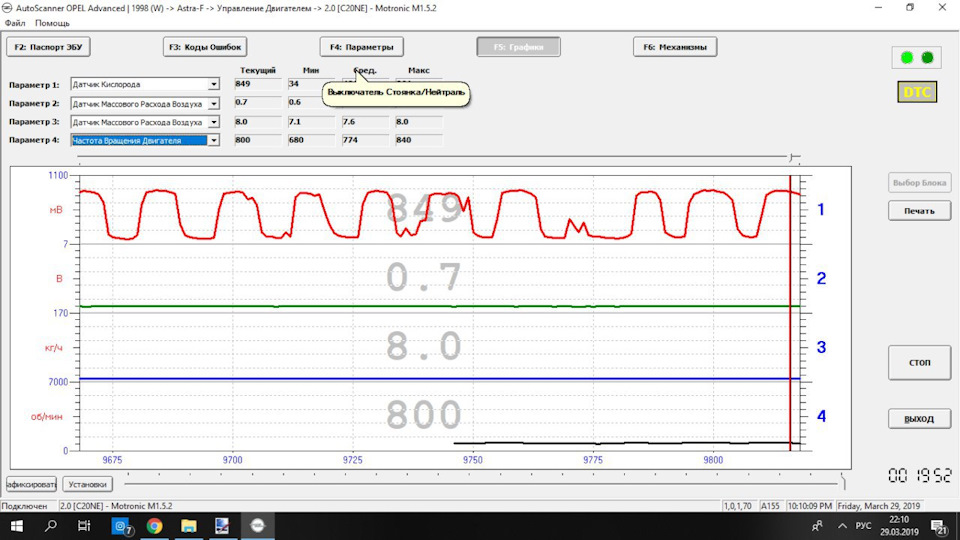Click Параметр 4 current value 800
The width and height of the screenshot is (960, 540).
click(x=258, y=140)
